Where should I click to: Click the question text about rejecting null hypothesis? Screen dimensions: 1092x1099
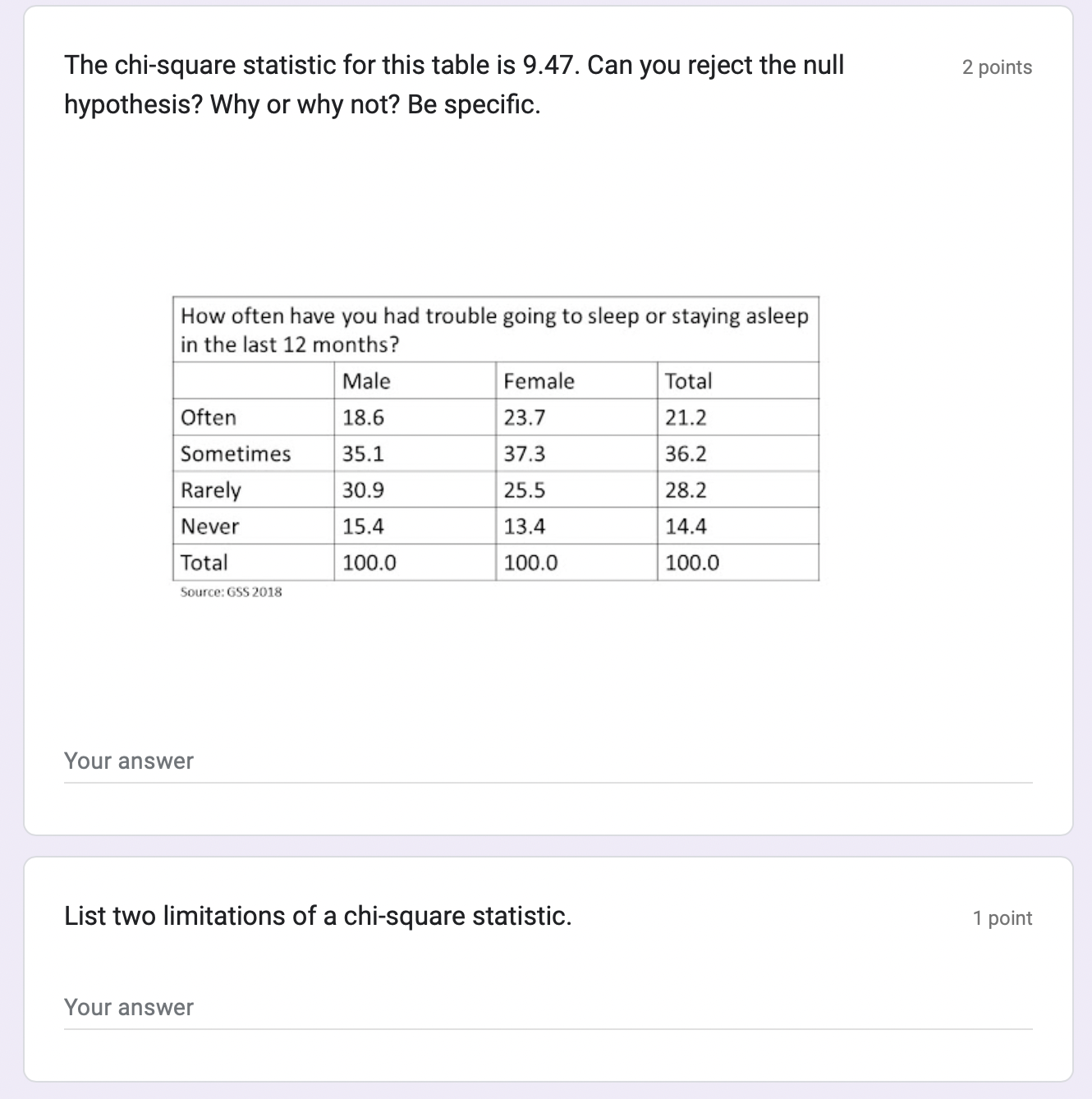click(x=454, y=85)
